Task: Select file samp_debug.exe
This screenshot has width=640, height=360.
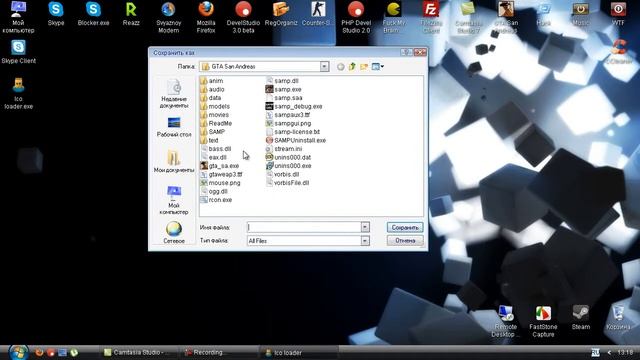Action: tap(294, 107)
